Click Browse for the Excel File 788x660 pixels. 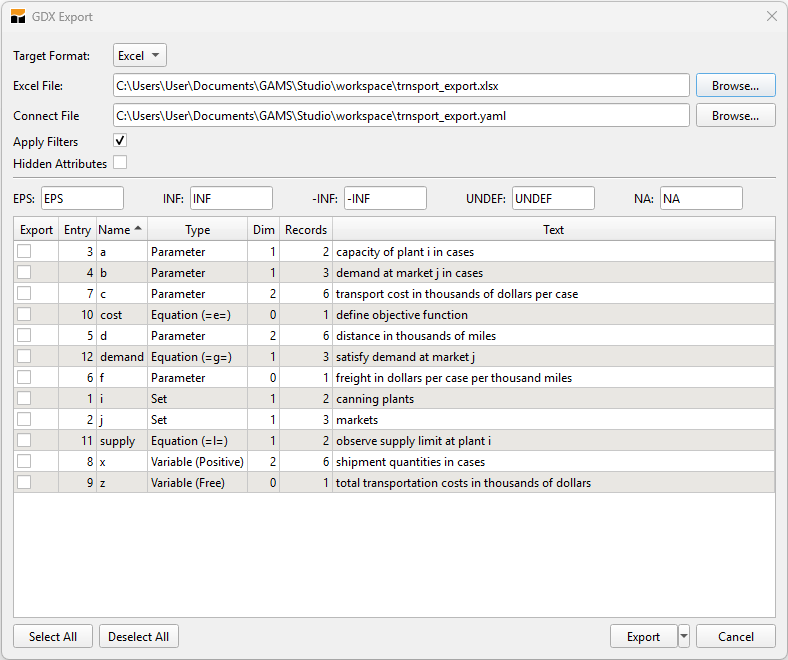[735, 86]
